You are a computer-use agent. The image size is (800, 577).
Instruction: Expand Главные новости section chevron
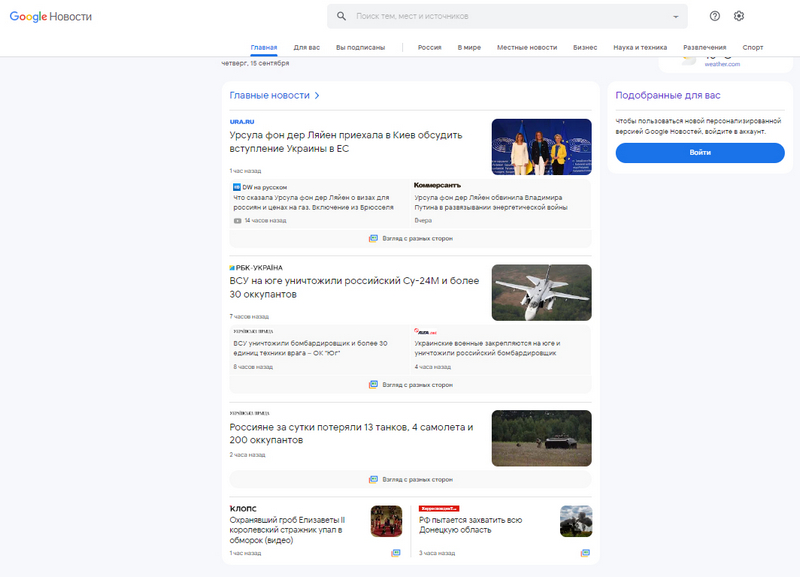(317, 96)
